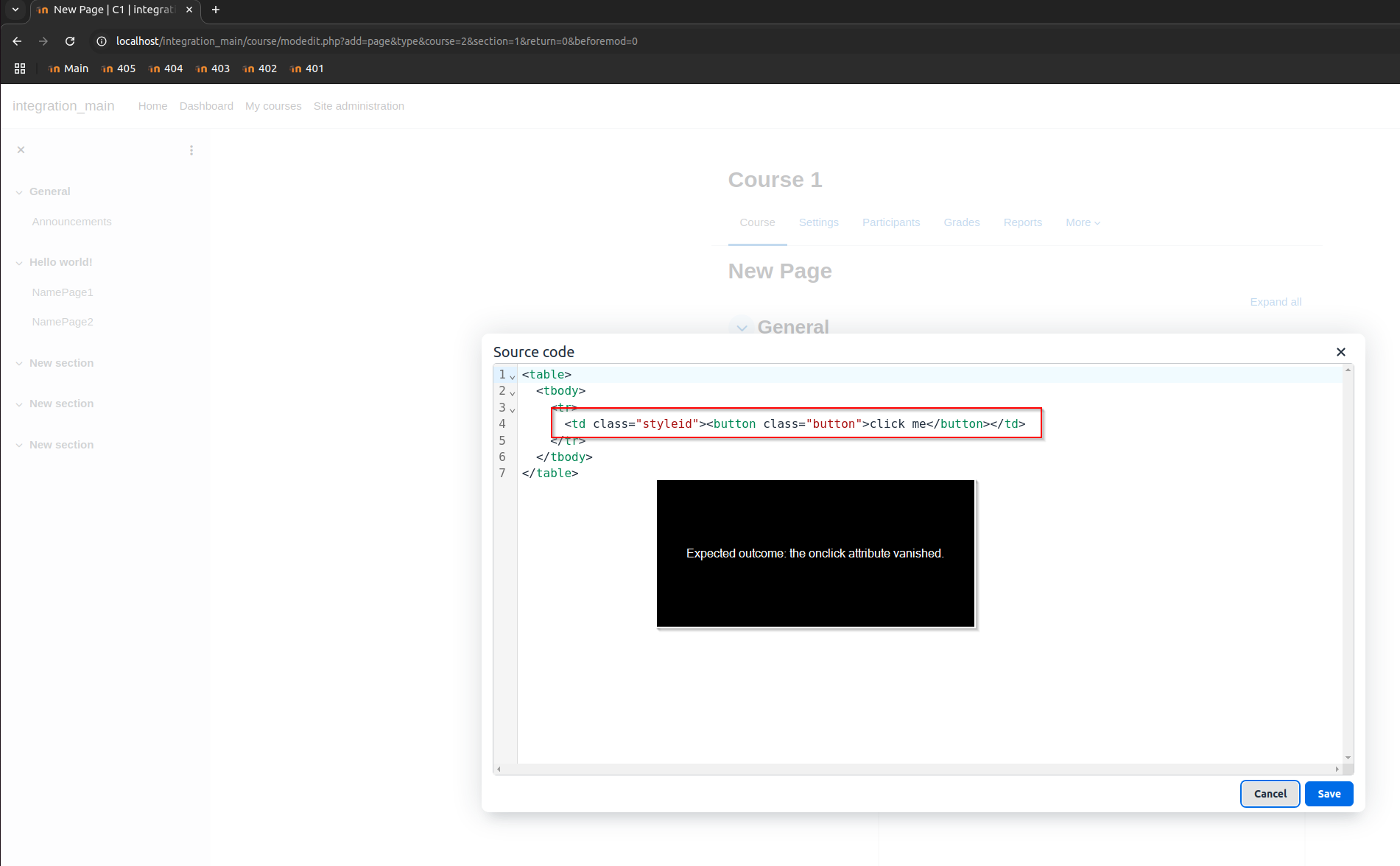Click the closing </tbody> line in editor
This screenshot has height=866, width=1400.
[564, 457]
